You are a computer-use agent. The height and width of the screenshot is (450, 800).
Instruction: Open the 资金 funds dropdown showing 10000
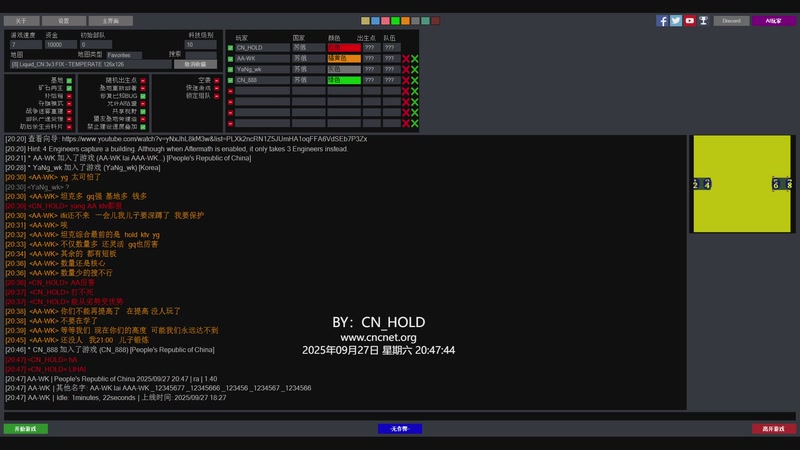tap(60, 45)
